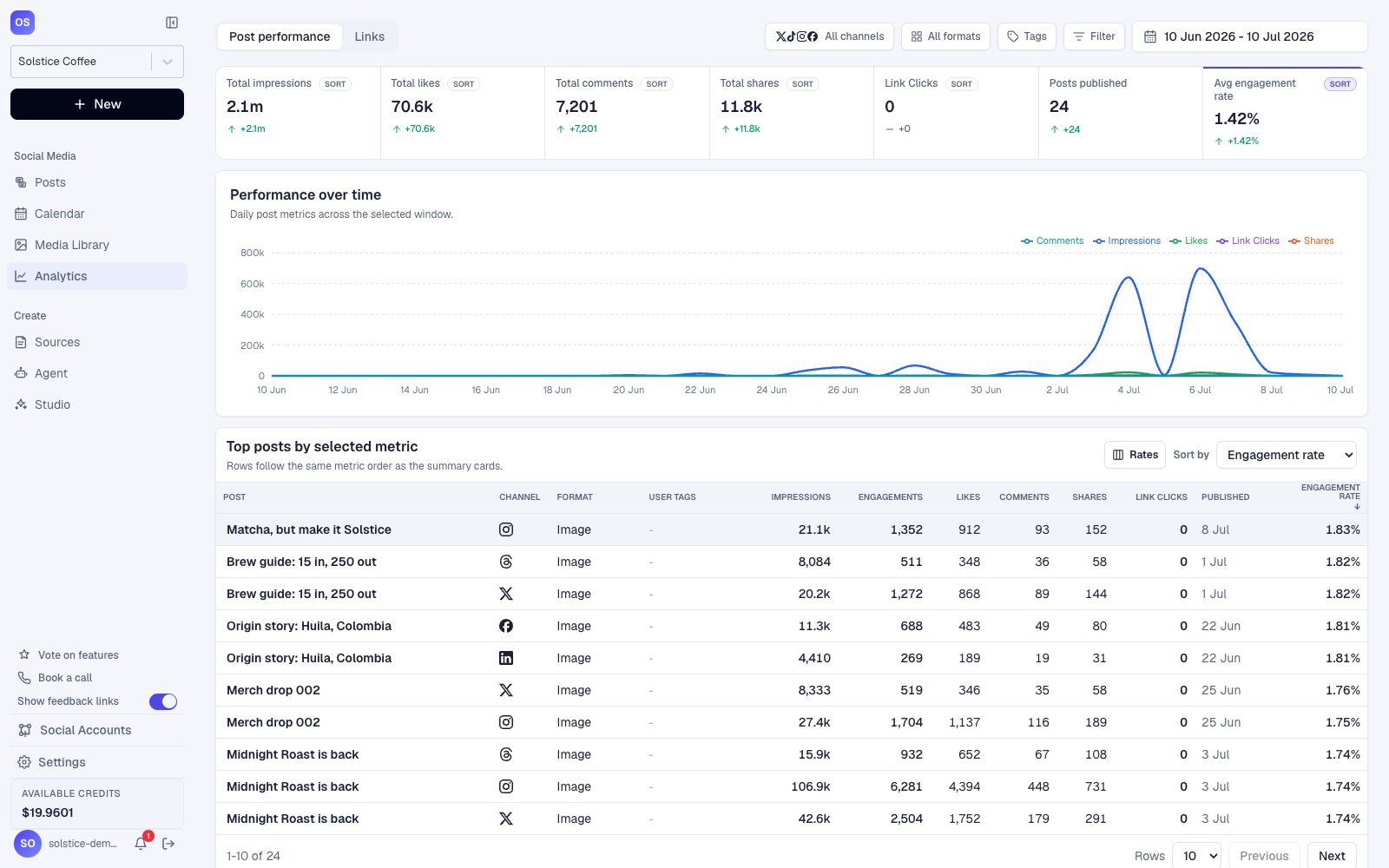Click Threads icon on Midnight Roast row
Screen dimensions: 1389x868
[506, 754]
